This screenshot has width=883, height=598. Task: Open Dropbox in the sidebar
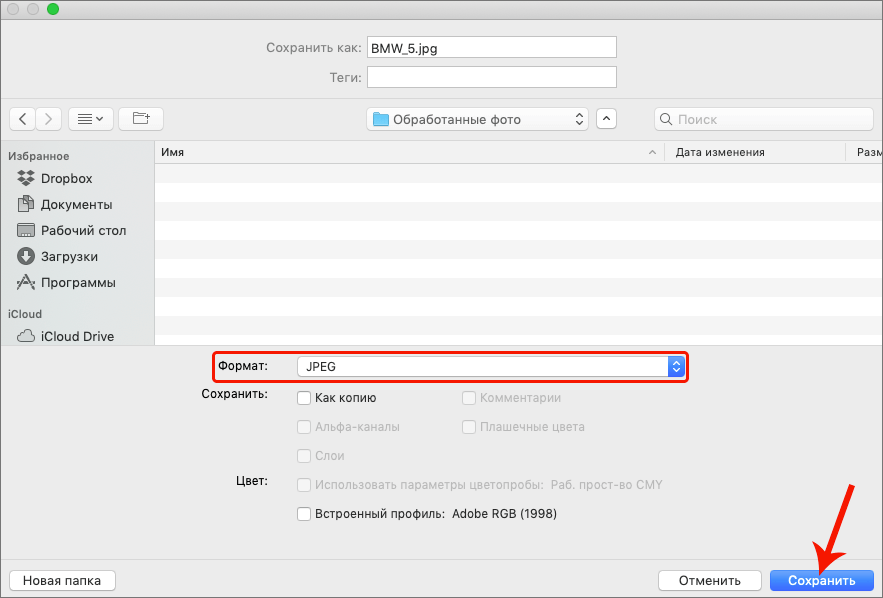tap(66, 178)
